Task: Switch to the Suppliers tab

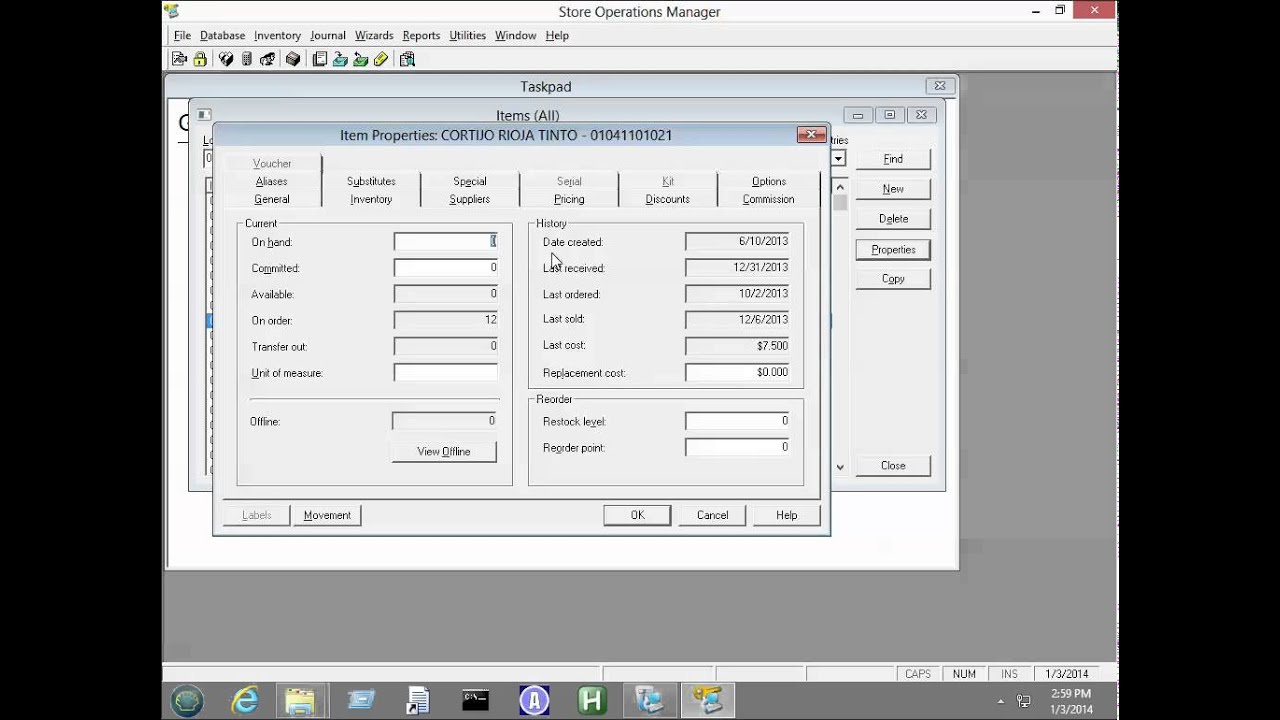Action: (470, 199)
